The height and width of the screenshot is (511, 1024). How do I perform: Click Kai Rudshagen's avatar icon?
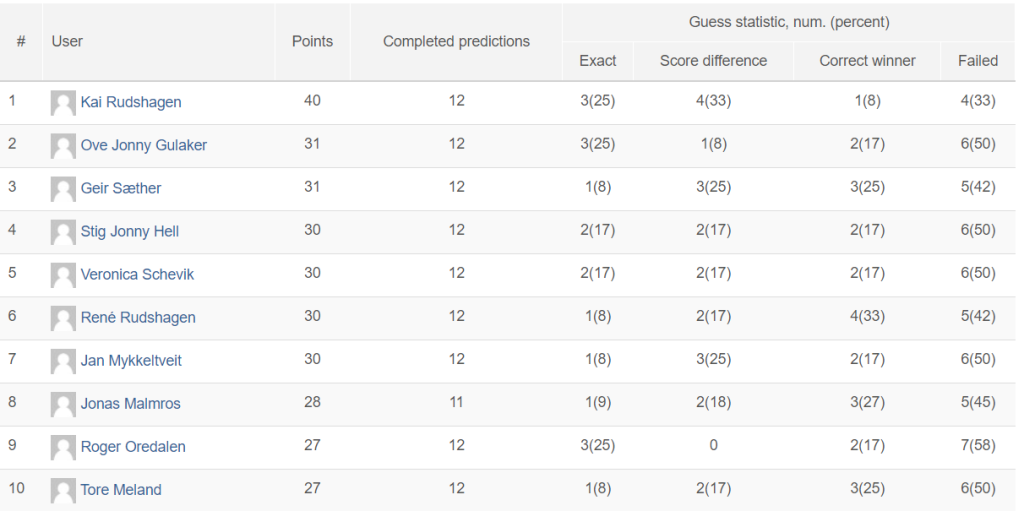coord(63,103)
